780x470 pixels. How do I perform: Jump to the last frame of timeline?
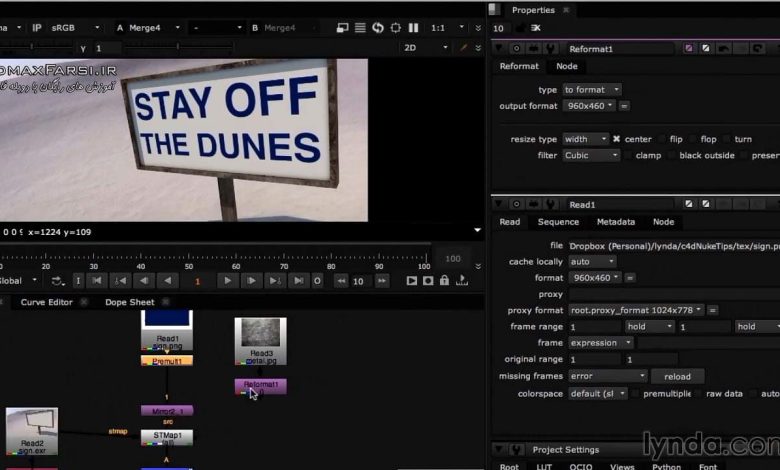tap(298, 281)
